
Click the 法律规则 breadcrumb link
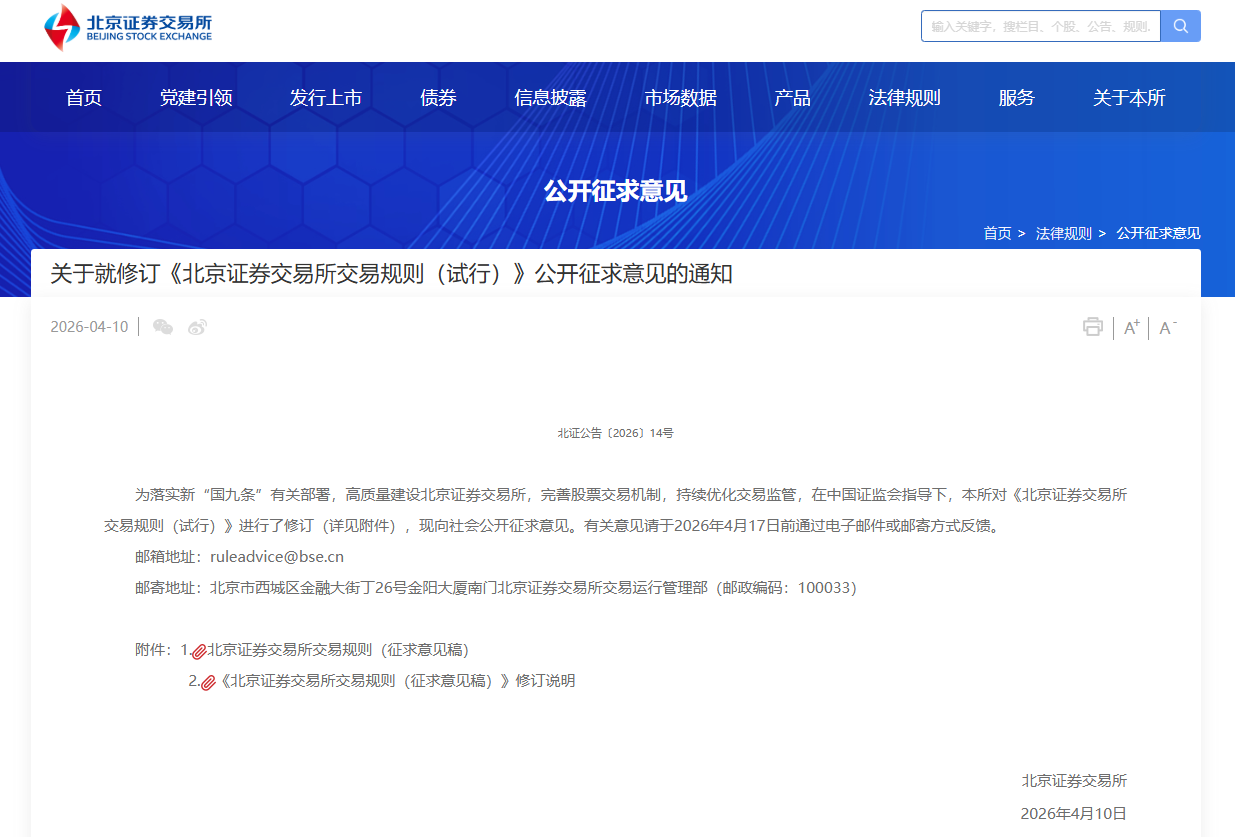tap(1064, 233)
